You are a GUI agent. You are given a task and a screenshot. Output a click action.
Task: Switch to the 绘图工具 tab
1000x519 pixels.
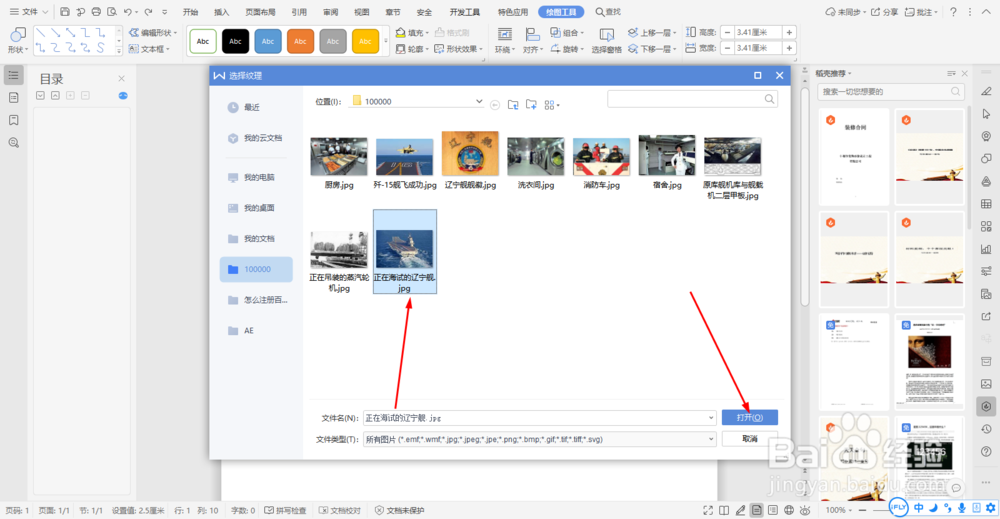(x=561, y=11)
